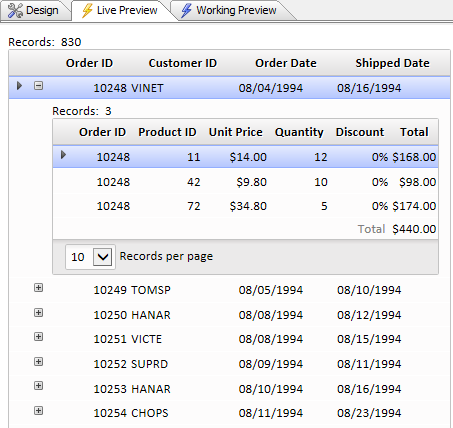Screen dimensions: 453x428
Task: Select customer cell TOMSP
Action: click(151, 290)
